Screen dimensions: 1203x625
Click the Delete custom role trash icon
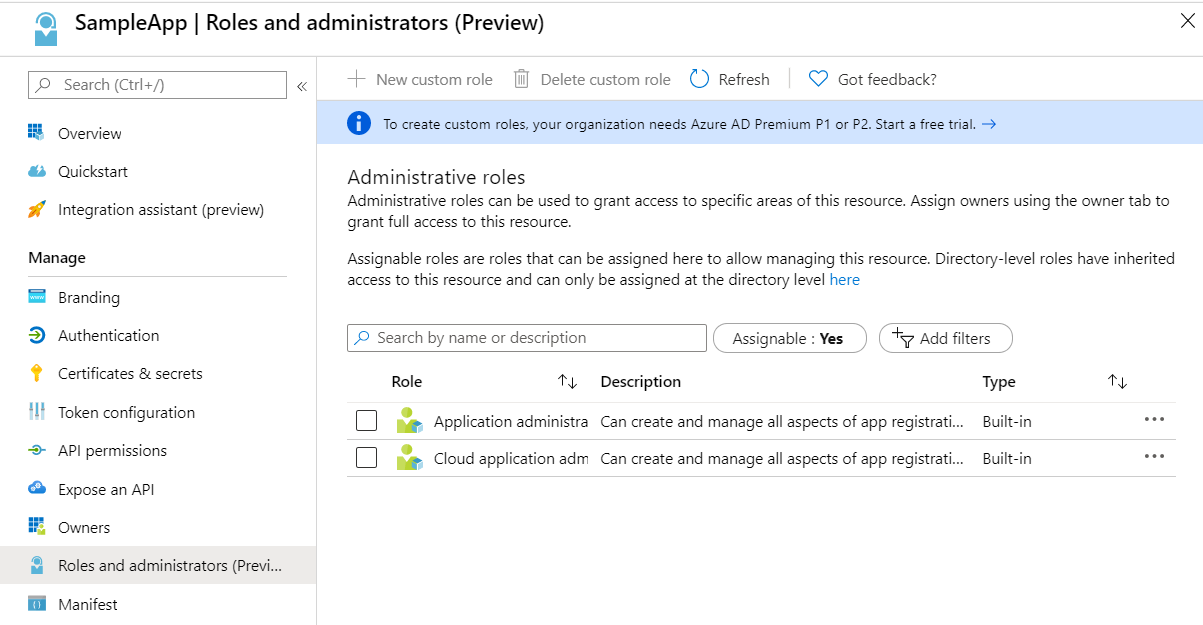(521, 79)
